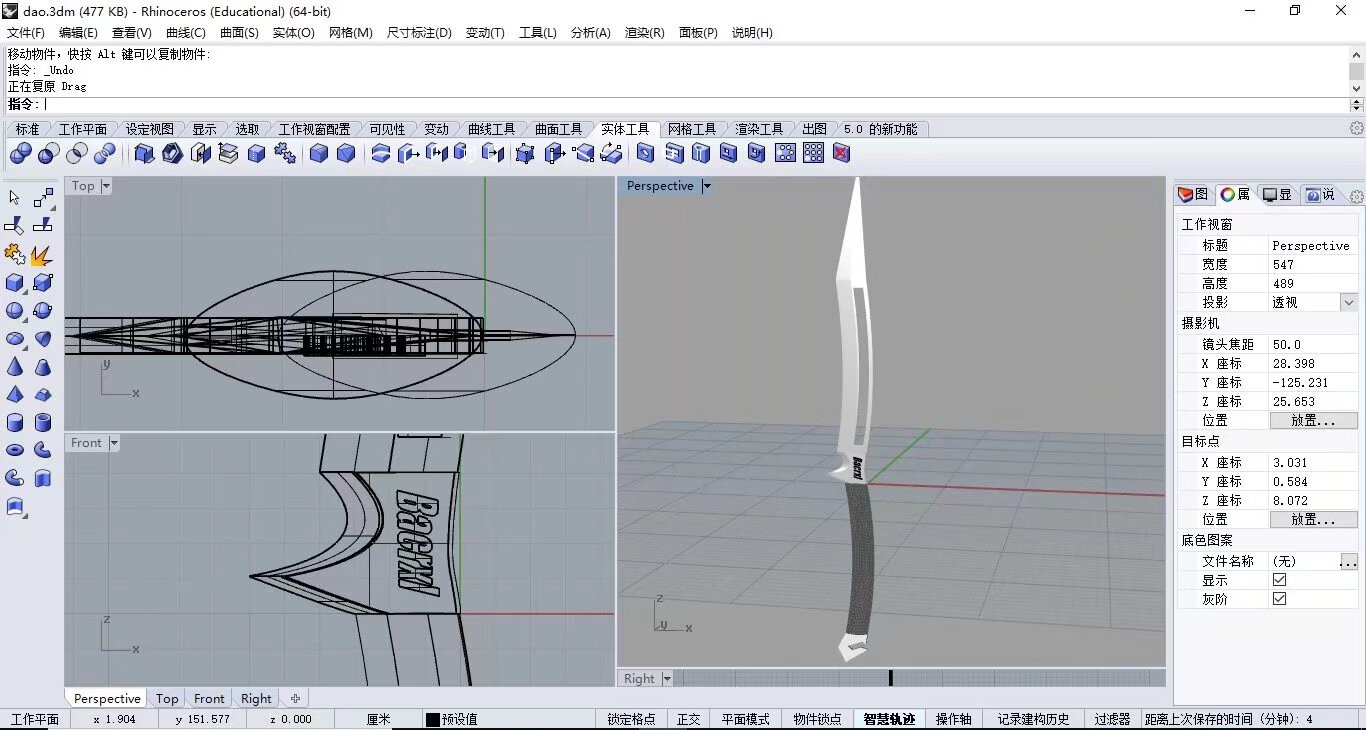
Task: Toggle 锁定格点 grid snap in status bar
Action: (631, 719)
